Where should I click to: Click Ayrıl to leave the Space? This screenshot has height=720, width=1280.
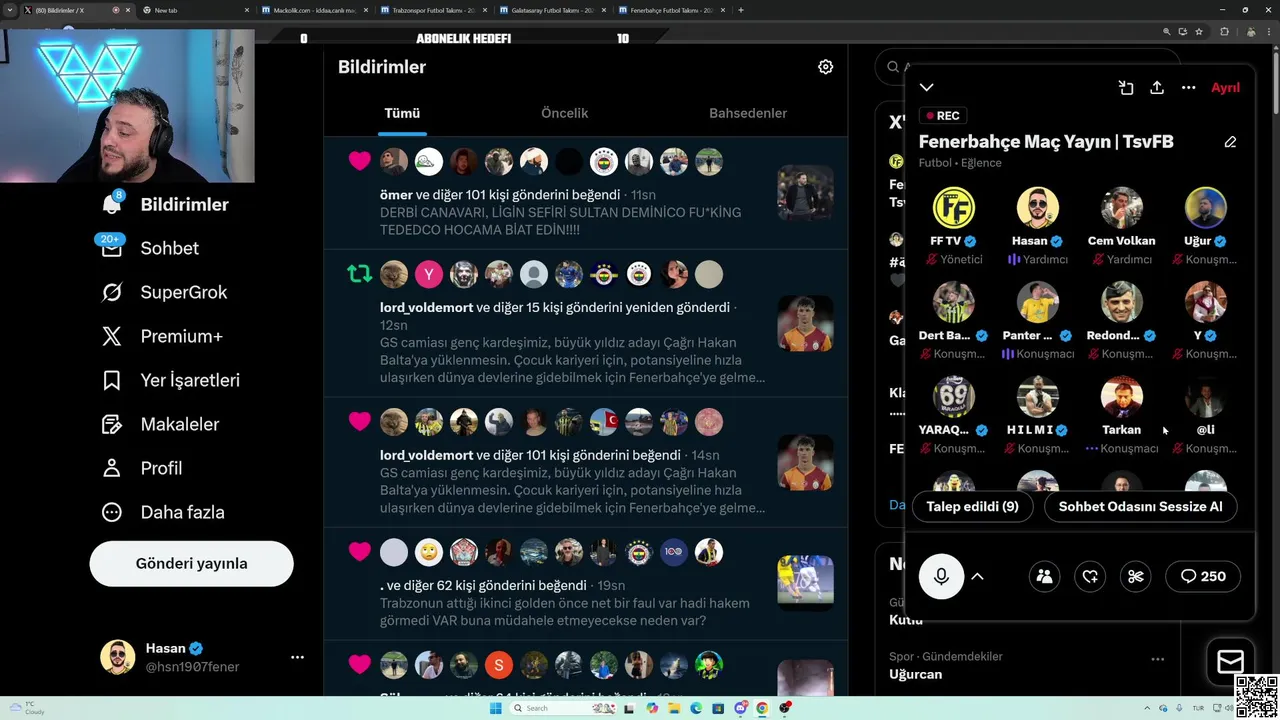click(x=1225, y=88)
